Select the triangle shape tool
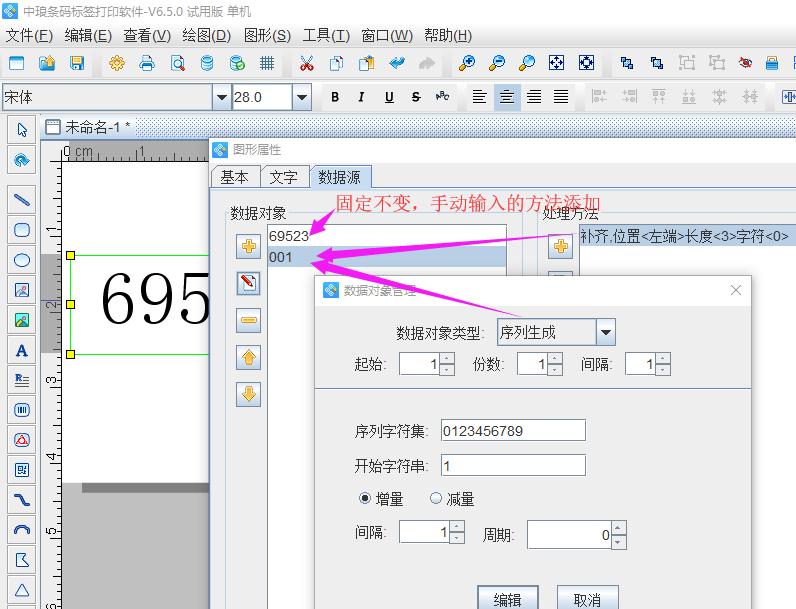 (22, 590)
